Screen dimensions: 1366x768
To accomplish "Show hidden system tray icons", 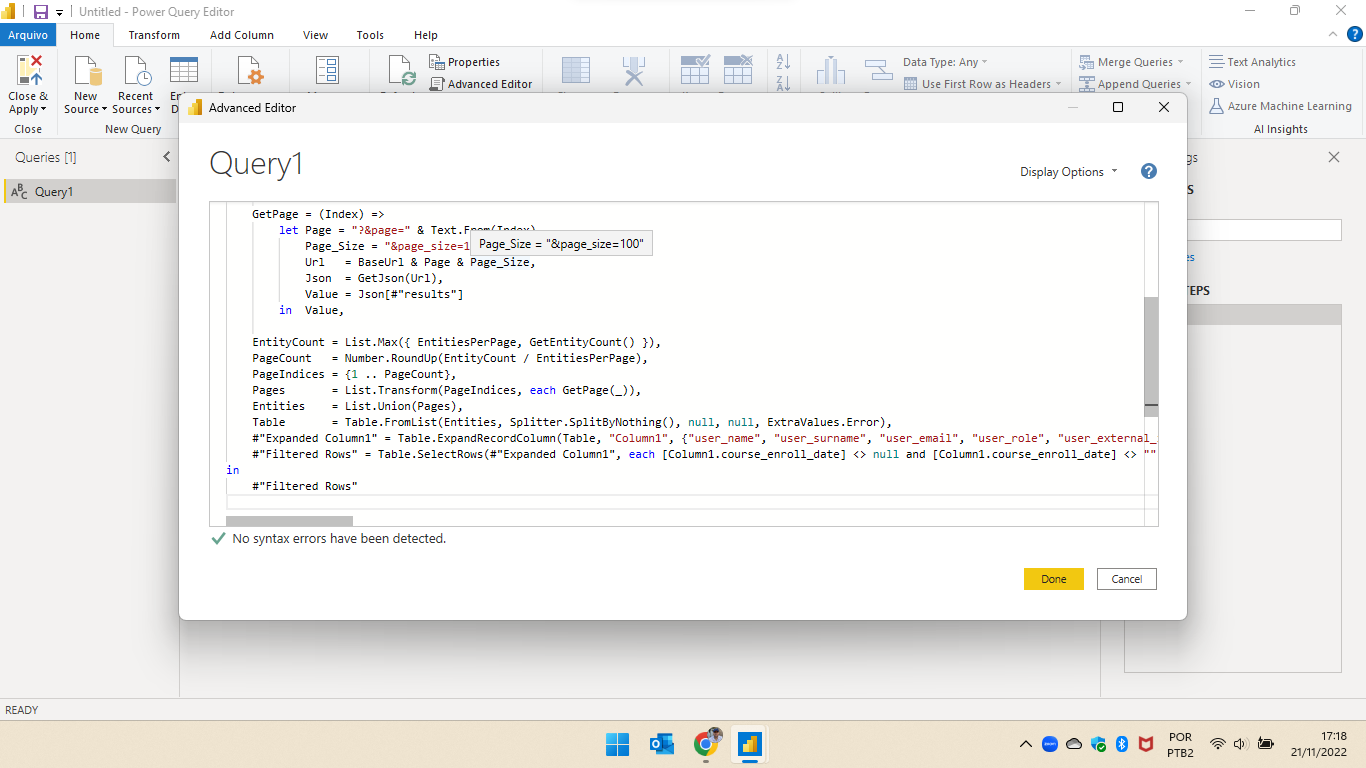I will [1025, 744].
